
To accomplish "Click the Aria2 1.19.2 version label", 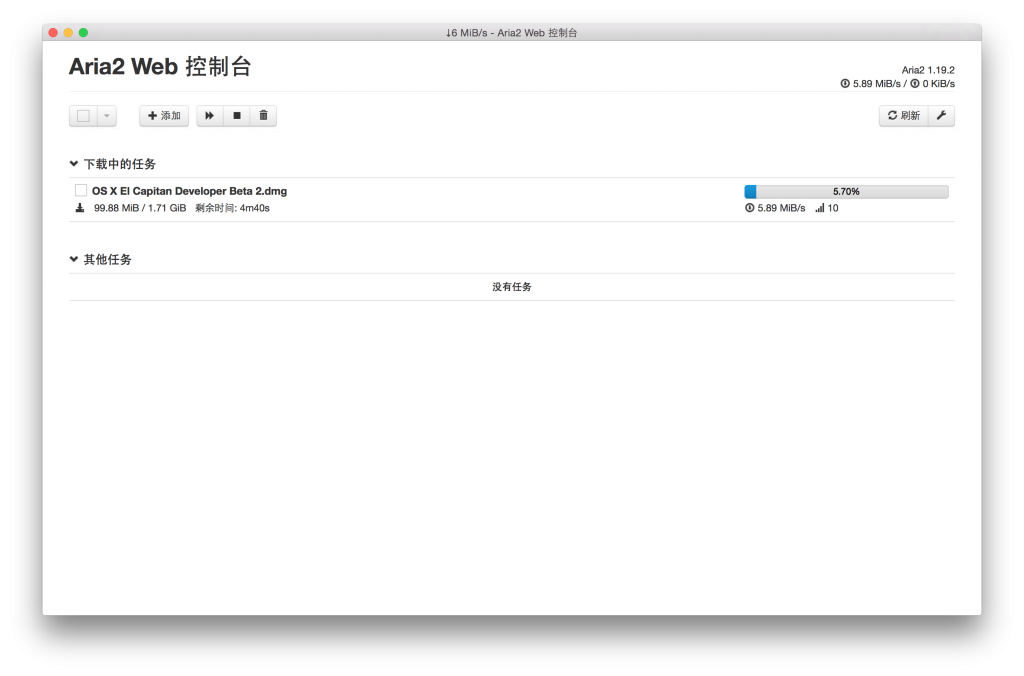I will [x=928, y=70].
